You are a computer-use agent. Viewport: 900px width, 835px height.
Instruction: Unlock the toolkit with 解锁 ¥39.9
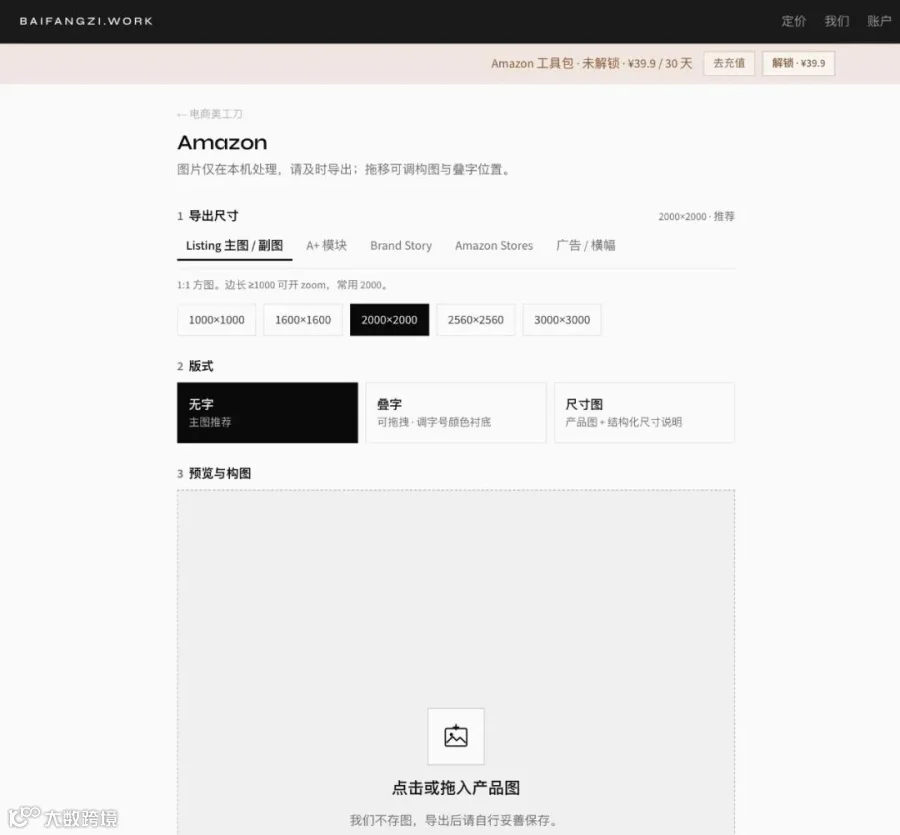pos(798,63)
